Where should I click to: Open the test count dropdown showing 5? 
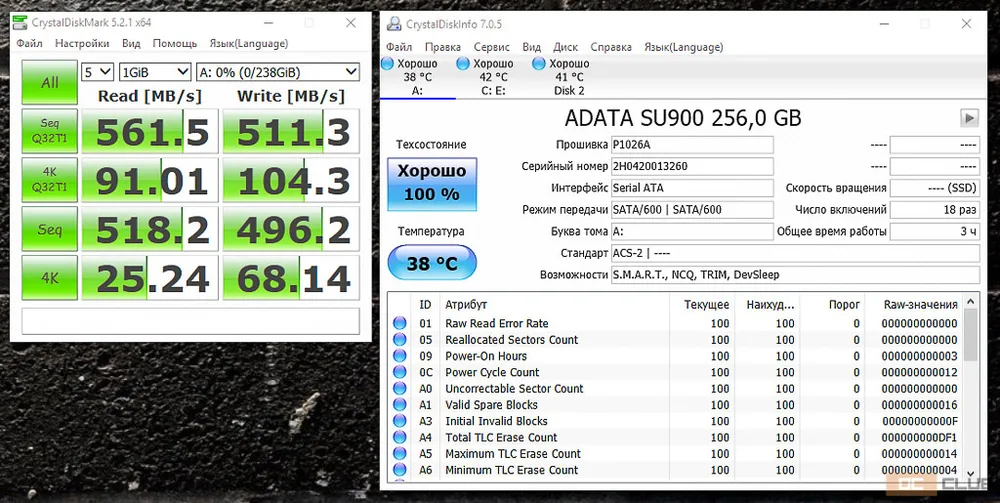pos(97,72)
